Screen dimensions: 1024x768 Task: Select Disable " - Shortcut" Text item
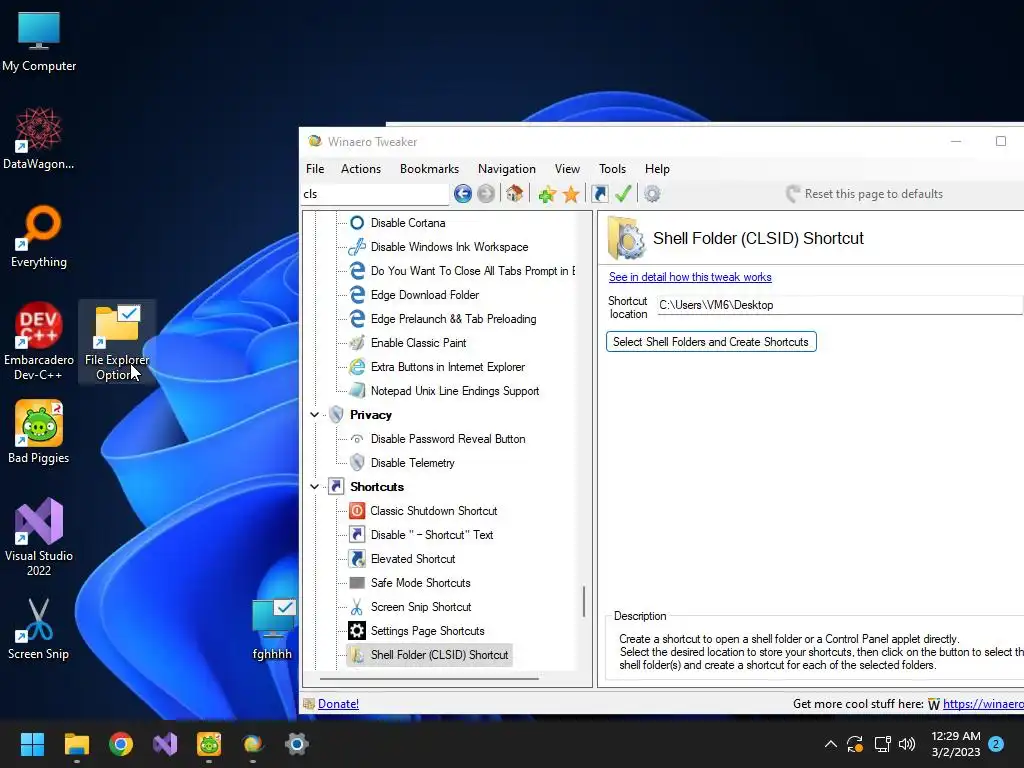pos(431,535)
